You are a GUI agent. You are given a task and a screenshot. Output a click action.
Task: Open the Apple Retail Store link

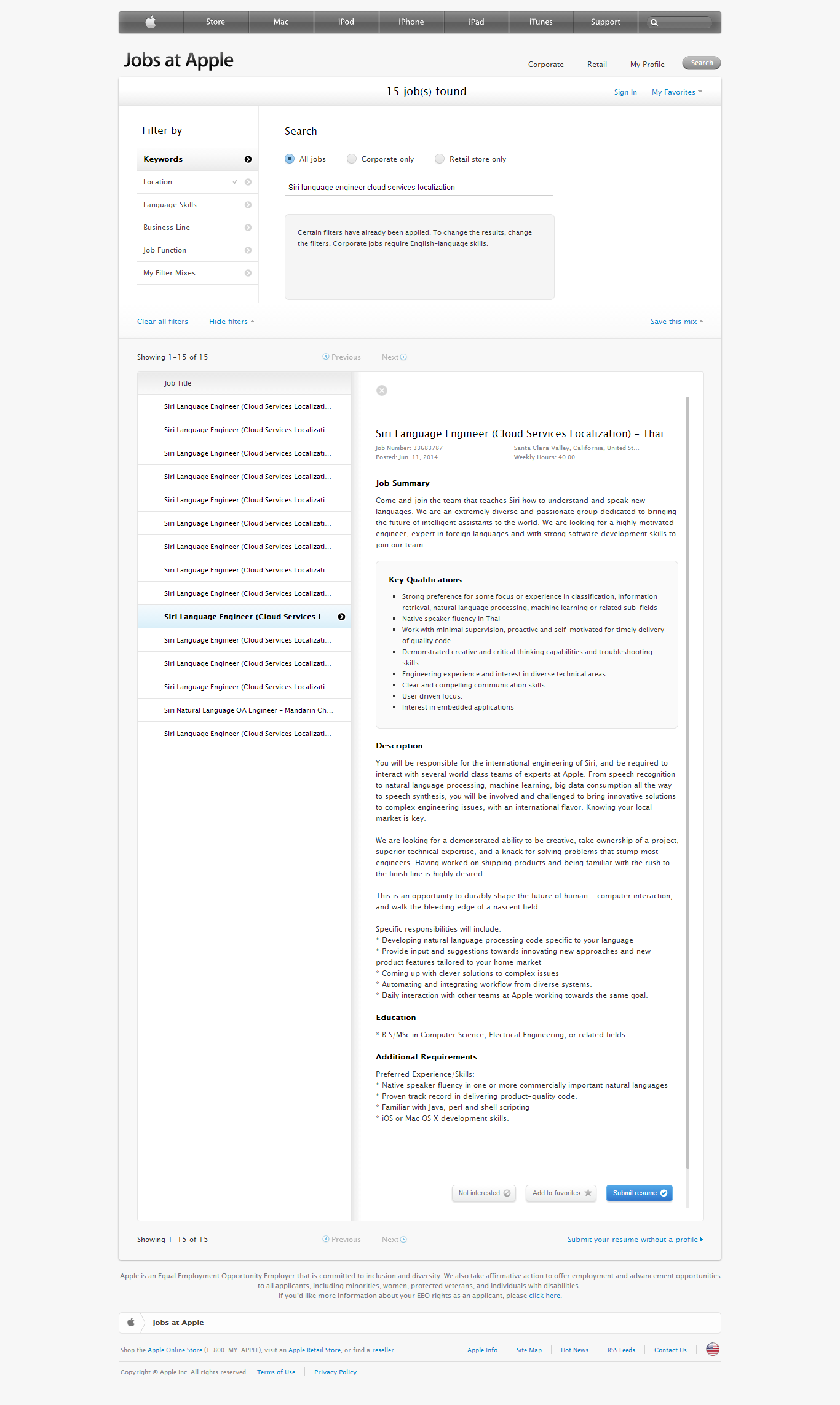tap(314, 1350)
